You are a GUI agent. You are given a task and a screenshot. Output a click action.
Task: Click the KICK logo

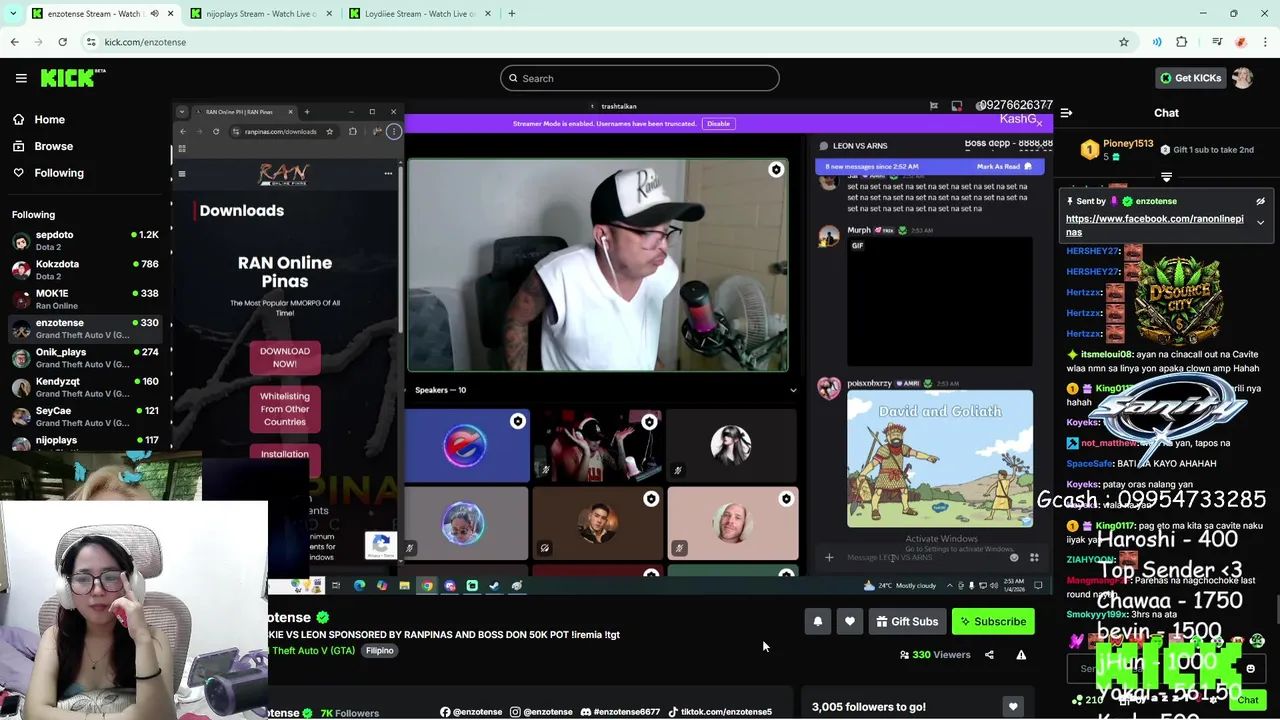pos(73,78)
